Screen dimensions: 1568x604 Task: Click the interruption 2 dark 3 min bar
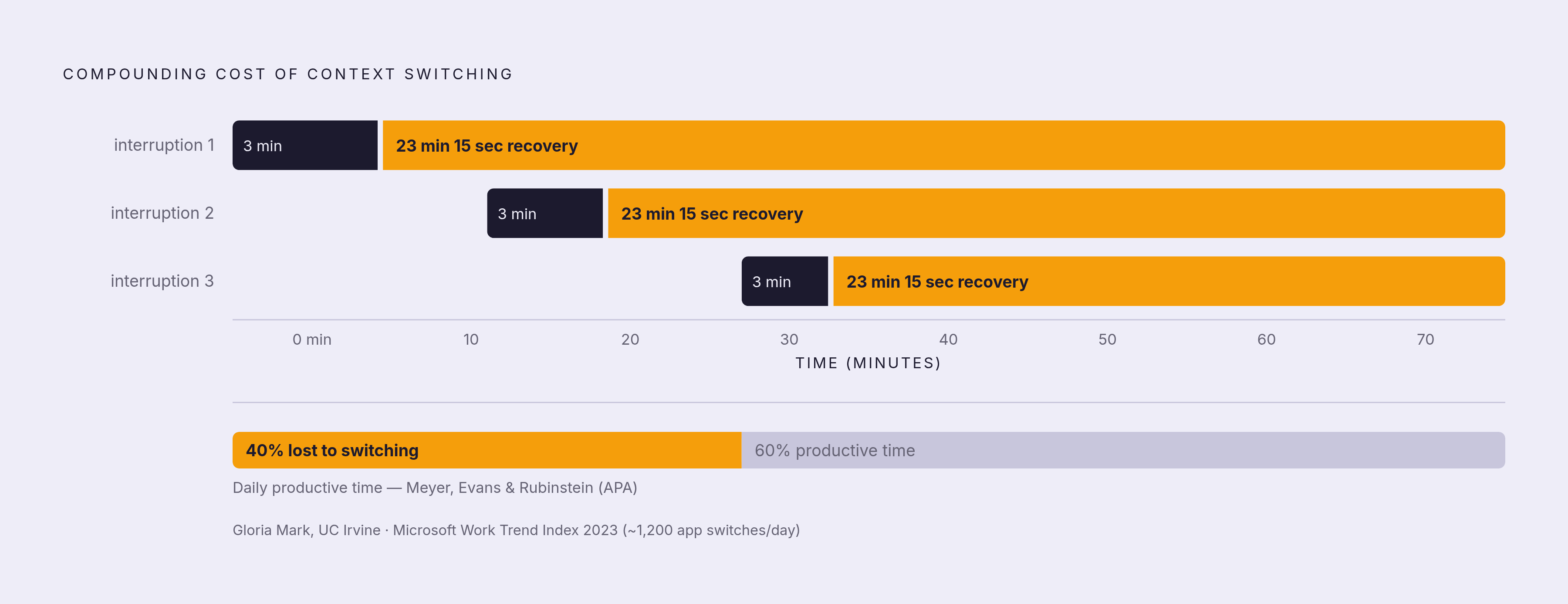point(545,213)
